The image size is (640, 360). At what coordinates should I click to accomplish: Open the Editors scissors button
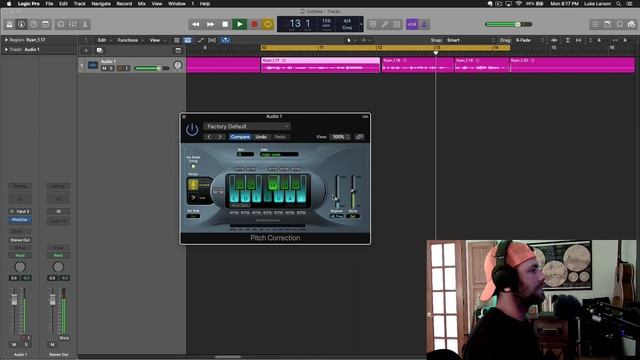coord(85,24)
